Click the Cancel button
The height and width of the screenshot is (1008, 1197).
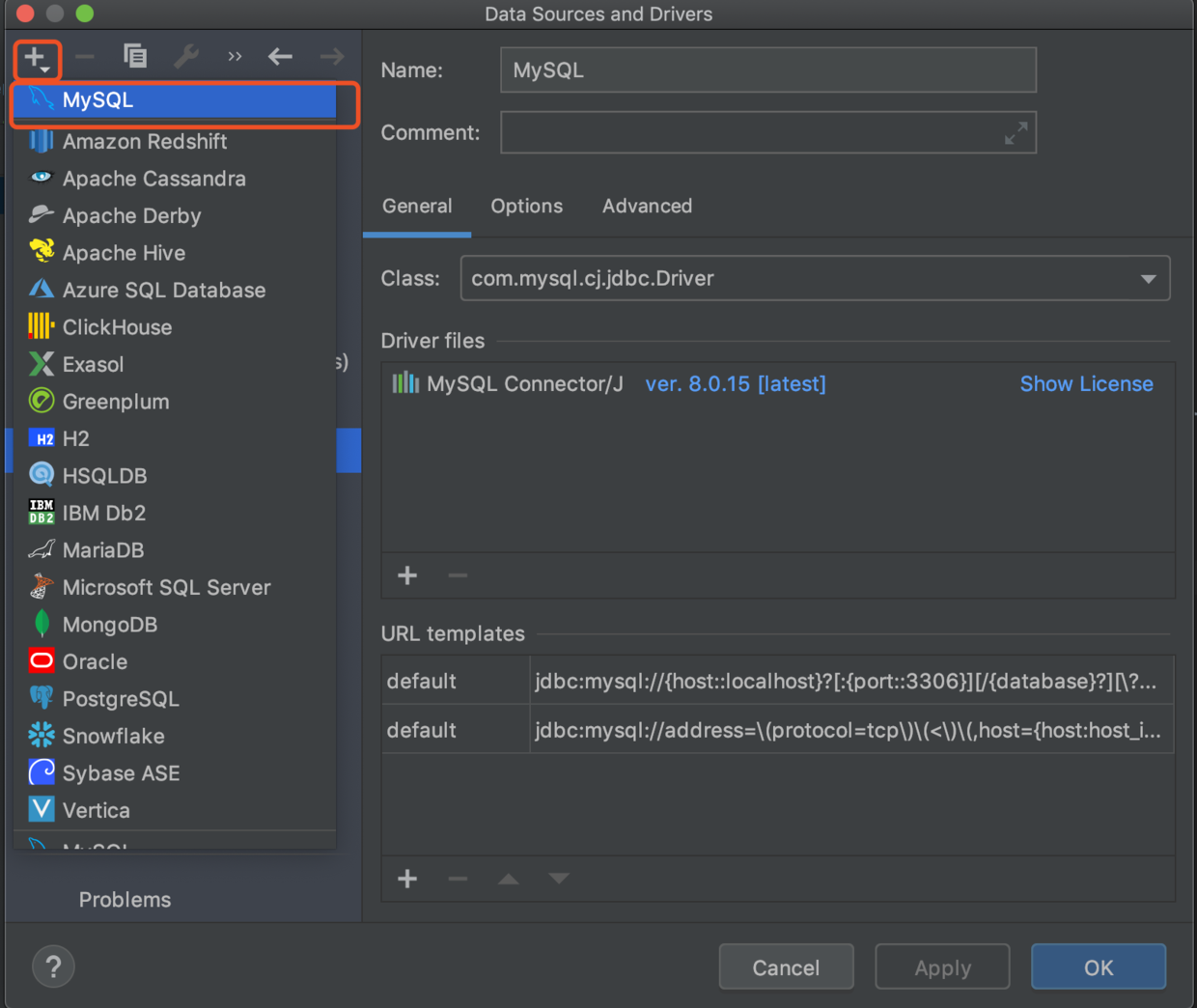click(786, 967)
